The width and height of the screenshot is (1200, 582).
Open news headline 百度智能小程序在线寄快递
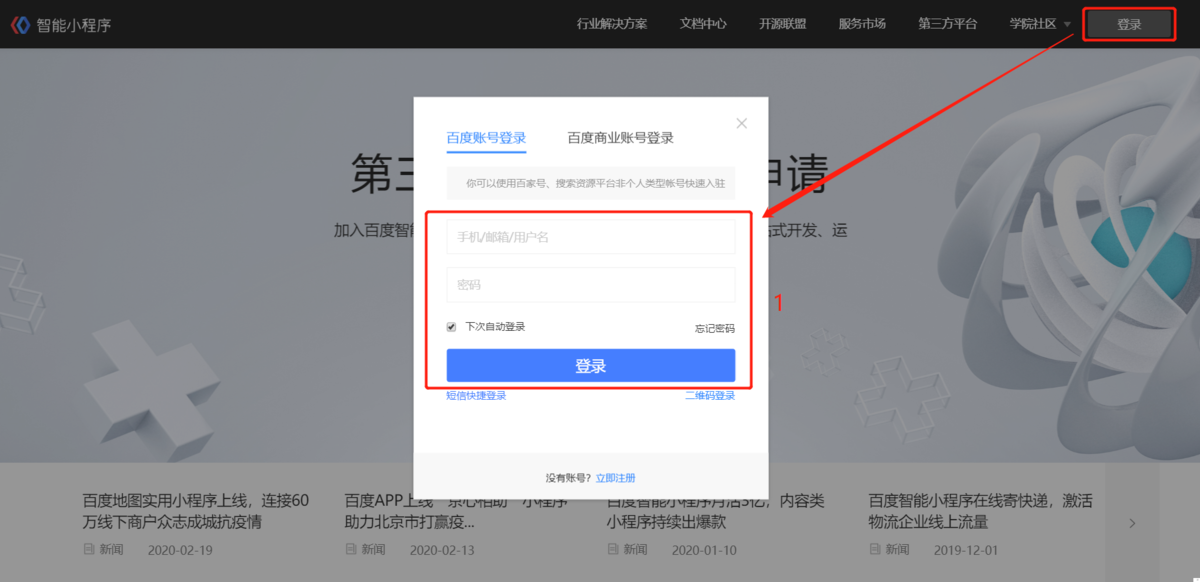[982, 511]
